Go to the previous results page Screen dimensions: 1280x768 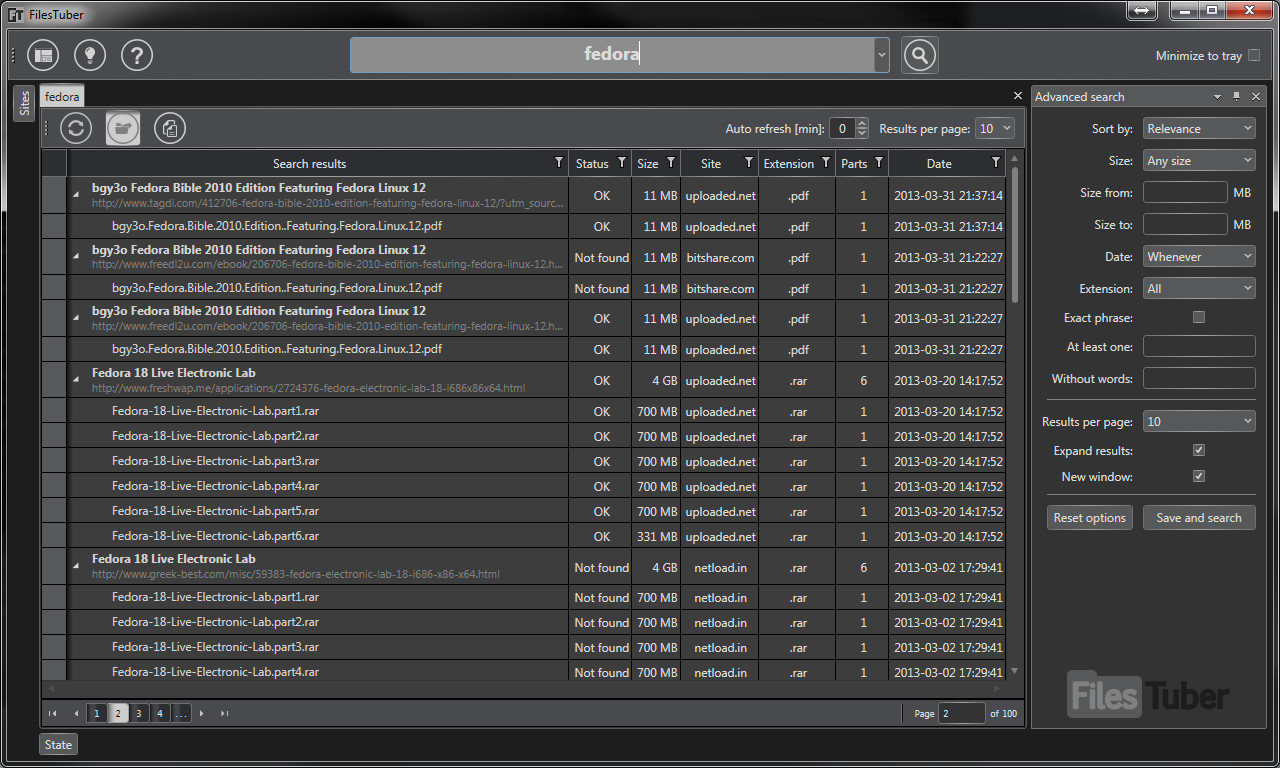point(76,713)
